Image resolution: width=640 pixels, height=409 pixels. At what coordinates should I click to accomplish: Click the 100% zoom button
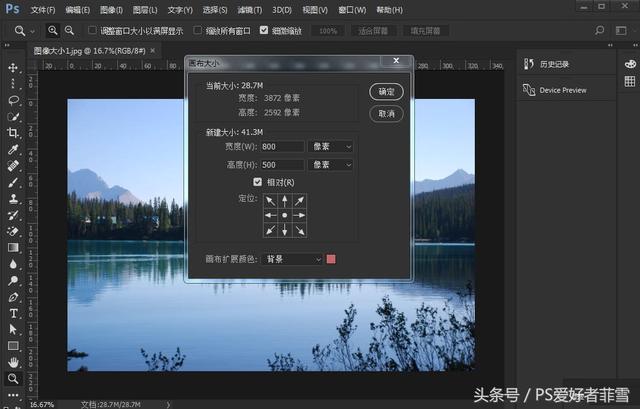[328, 31]
